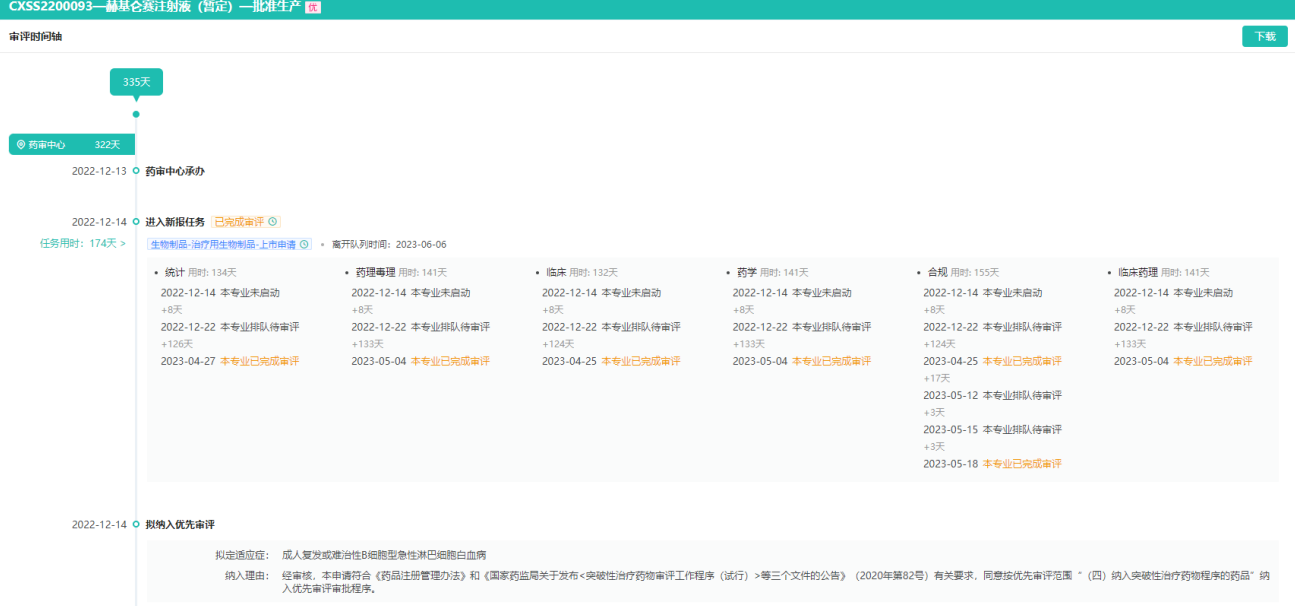The image size is (1295, 606).
Task: Click the clock icon in 生物制品 tag
Action: pos(305,244)
